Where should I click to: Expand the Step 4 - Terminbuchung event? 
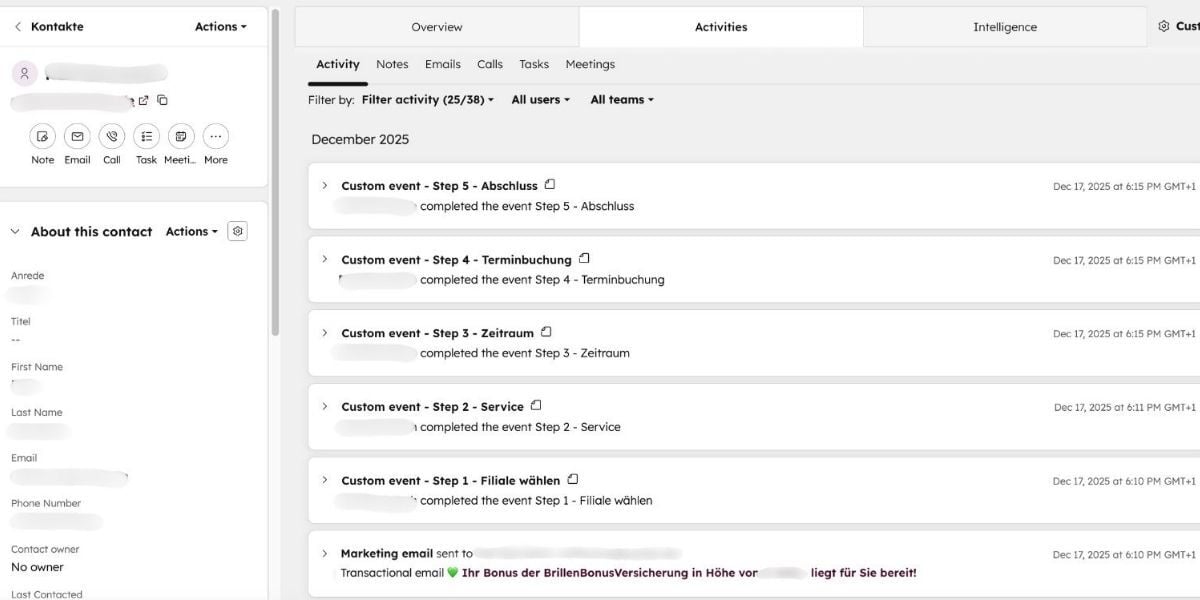(324, 259)
